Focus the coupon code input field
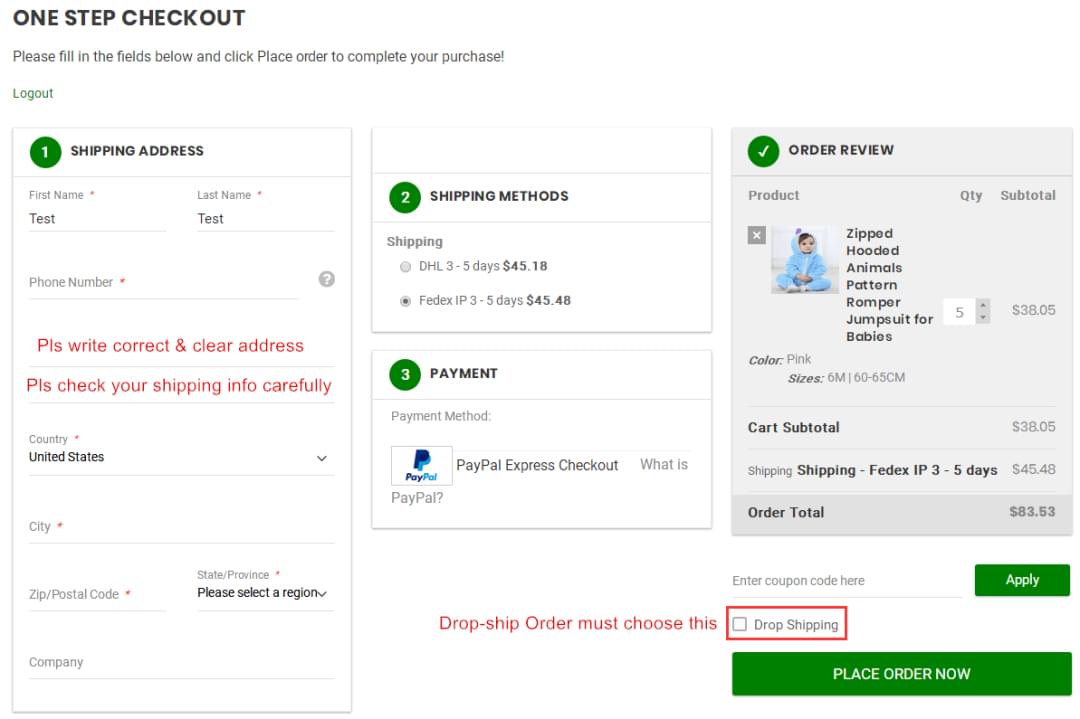 (x=846, y=581)
